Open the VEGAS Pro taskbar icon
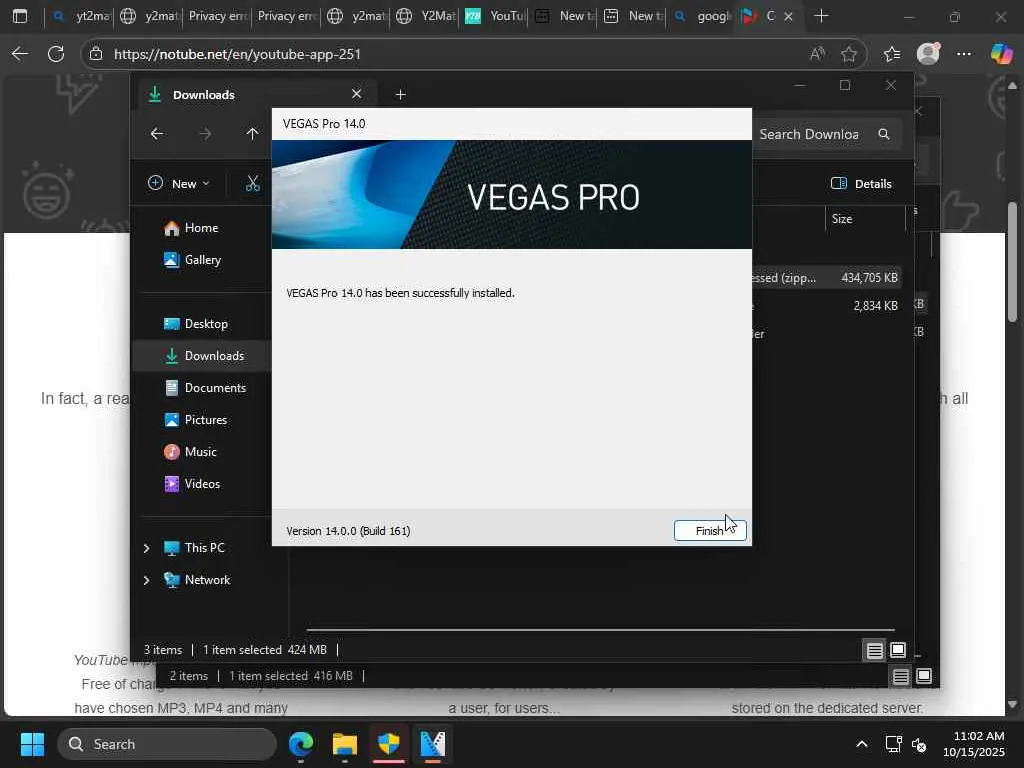 (x=432, y=744)
